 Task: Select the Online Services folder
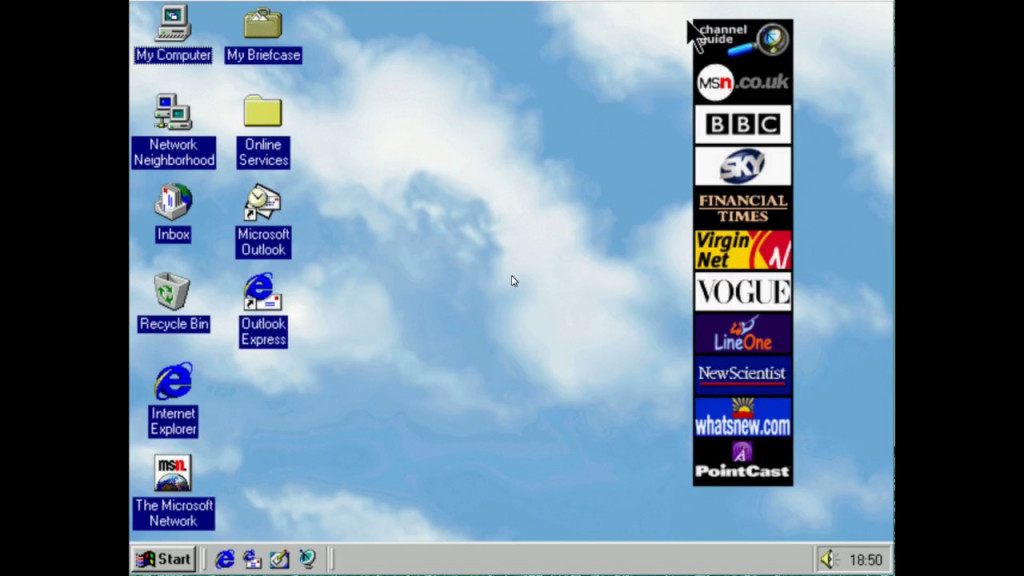263,131
